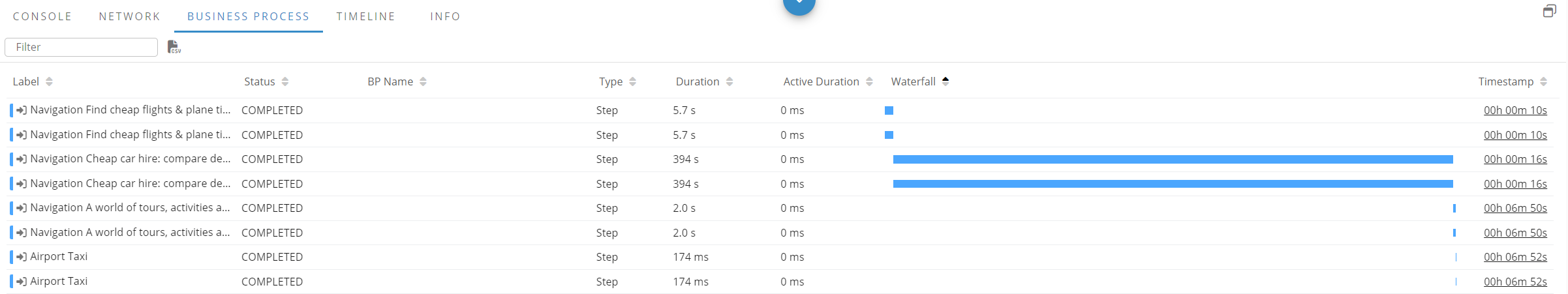This screenshot has height=294, width=1568.
Task: Click the Filter input field
Action: click(x=82, y=47)
